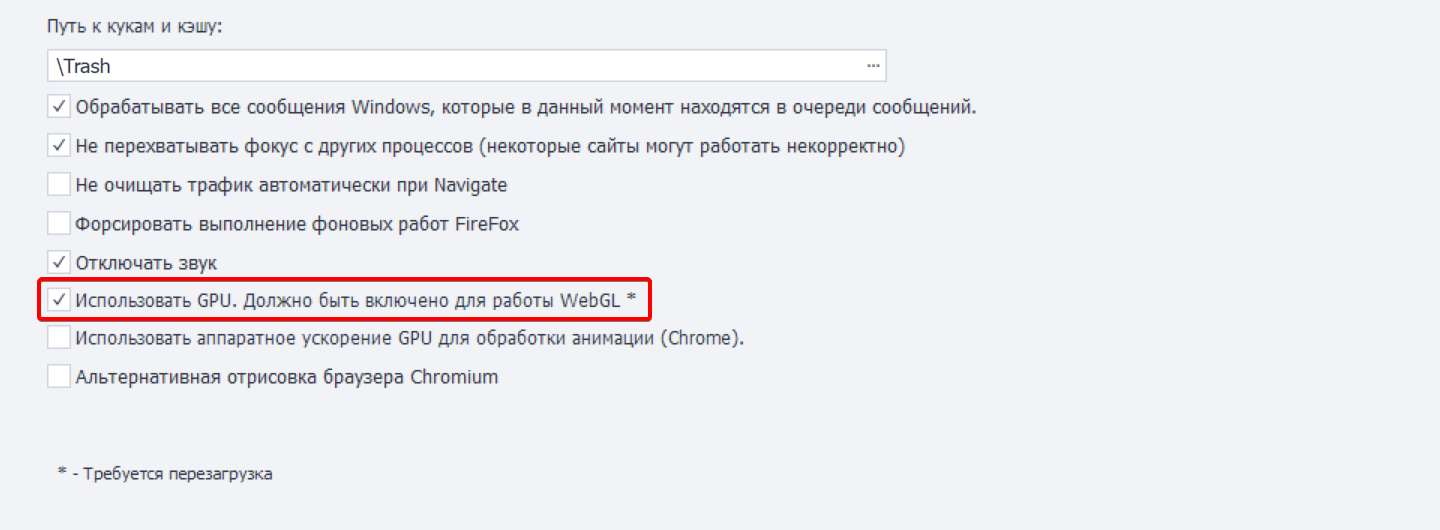Uncheck the don't intercept focus checkbox

(x=59, y=146)
